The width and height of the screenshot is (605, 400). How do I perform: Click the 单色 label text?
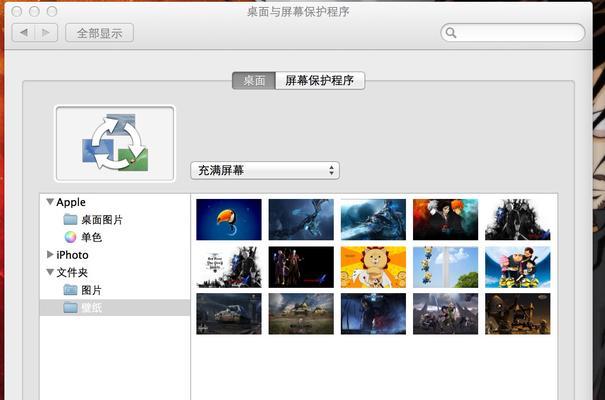pyautogui.click(x=91, y=237)
